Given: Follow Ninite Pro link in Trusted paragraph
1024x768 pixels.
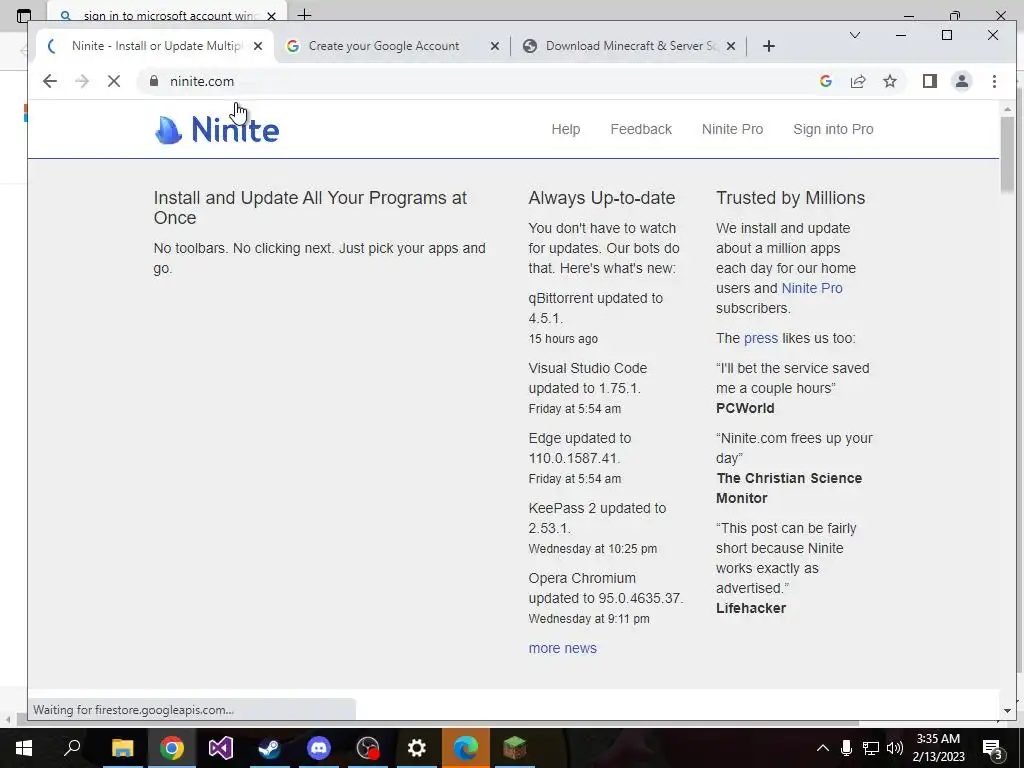Looking at the screenshot, I should [812, 288].
